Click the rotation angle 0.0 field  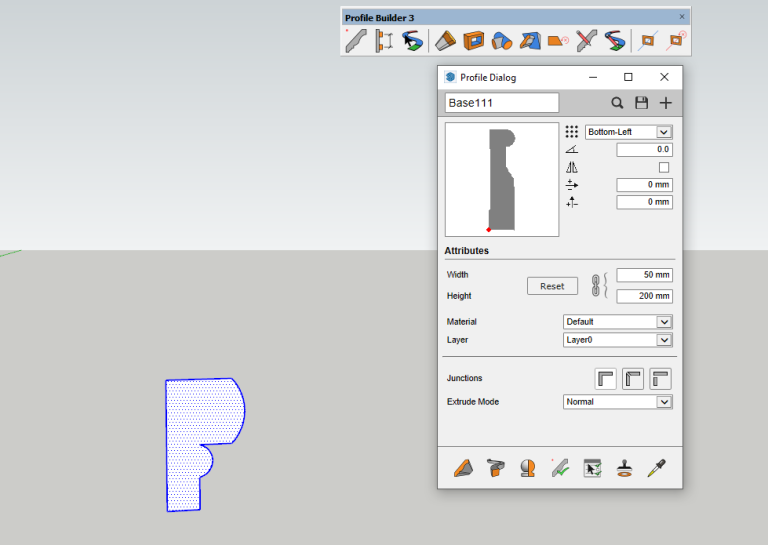click(x=644, y=149)
